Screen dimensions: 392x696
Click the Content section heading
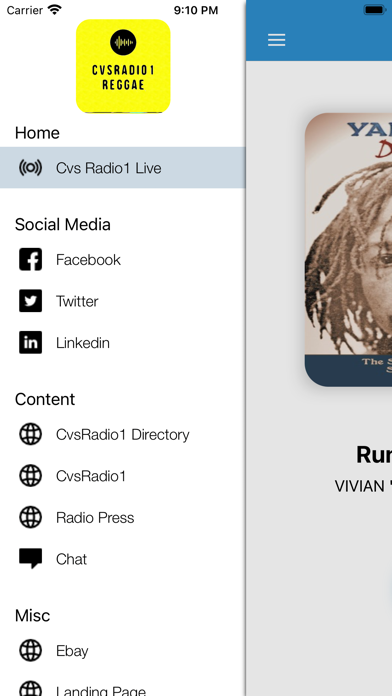pos(45,399)
